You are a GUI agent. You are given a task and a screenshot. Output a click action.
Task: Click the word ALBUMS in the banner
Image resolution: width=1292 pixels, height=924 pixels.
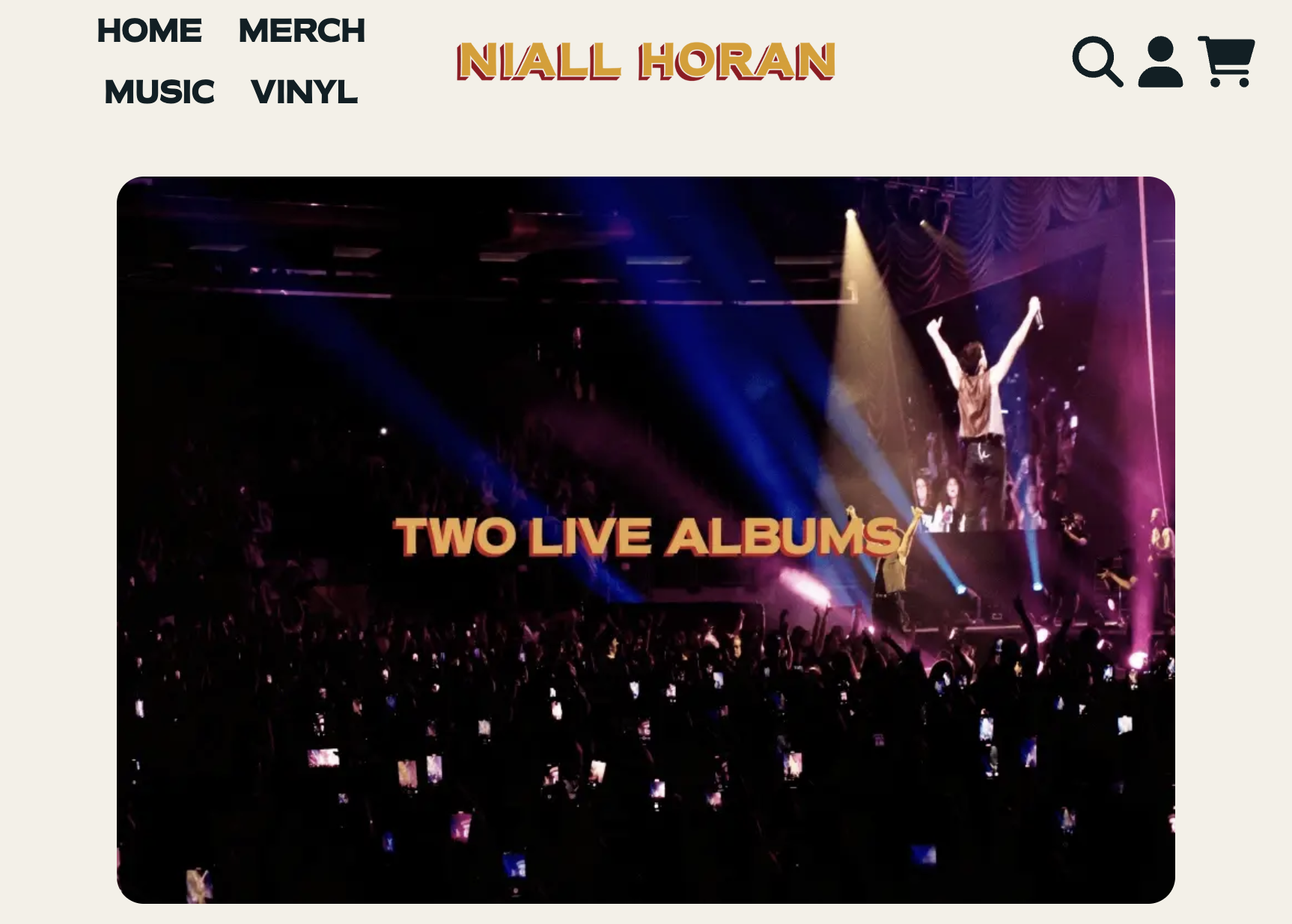coord(784,536)
